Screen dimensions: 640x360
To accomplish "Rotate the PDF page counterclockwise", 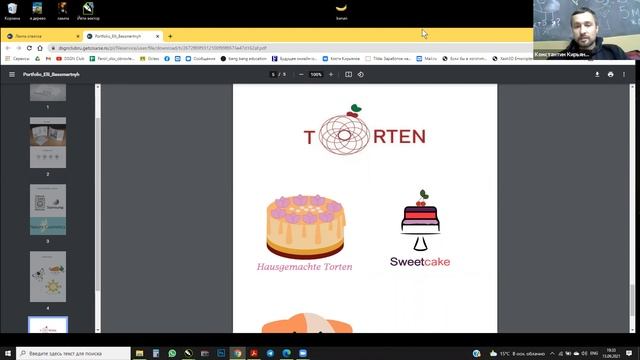I will [361, 75].
